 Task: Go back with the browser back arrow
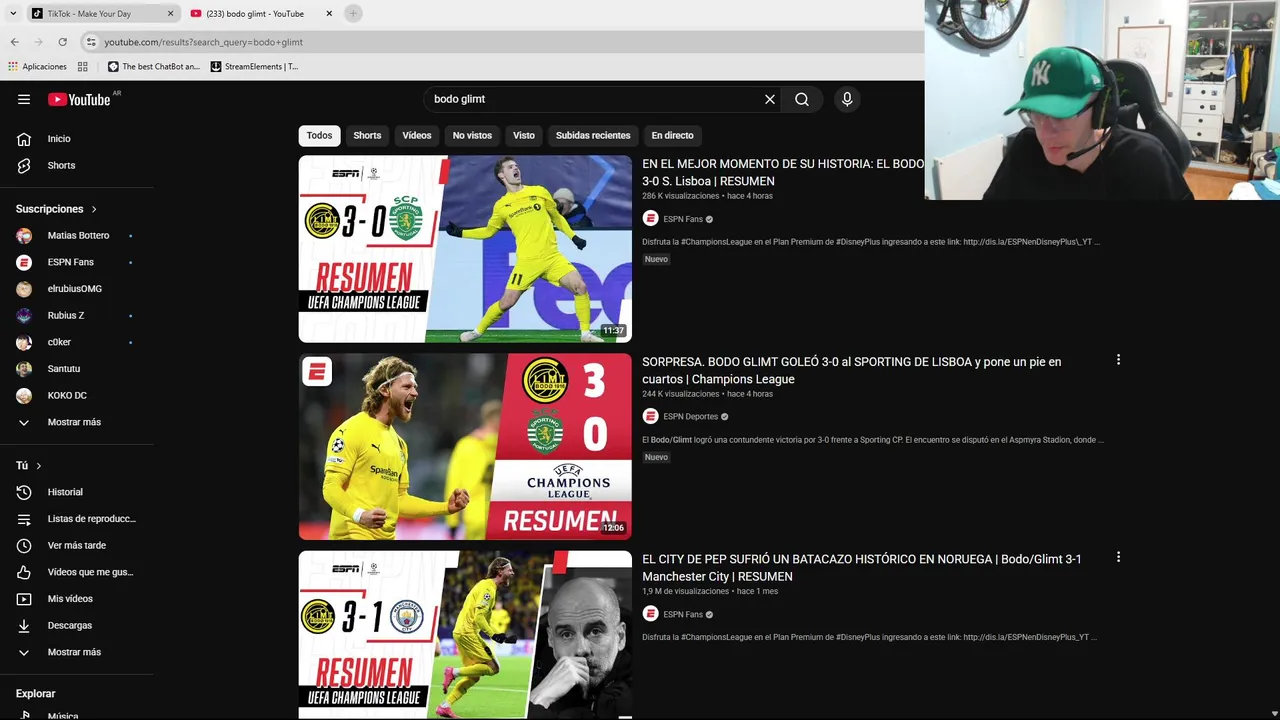(14, 42)
